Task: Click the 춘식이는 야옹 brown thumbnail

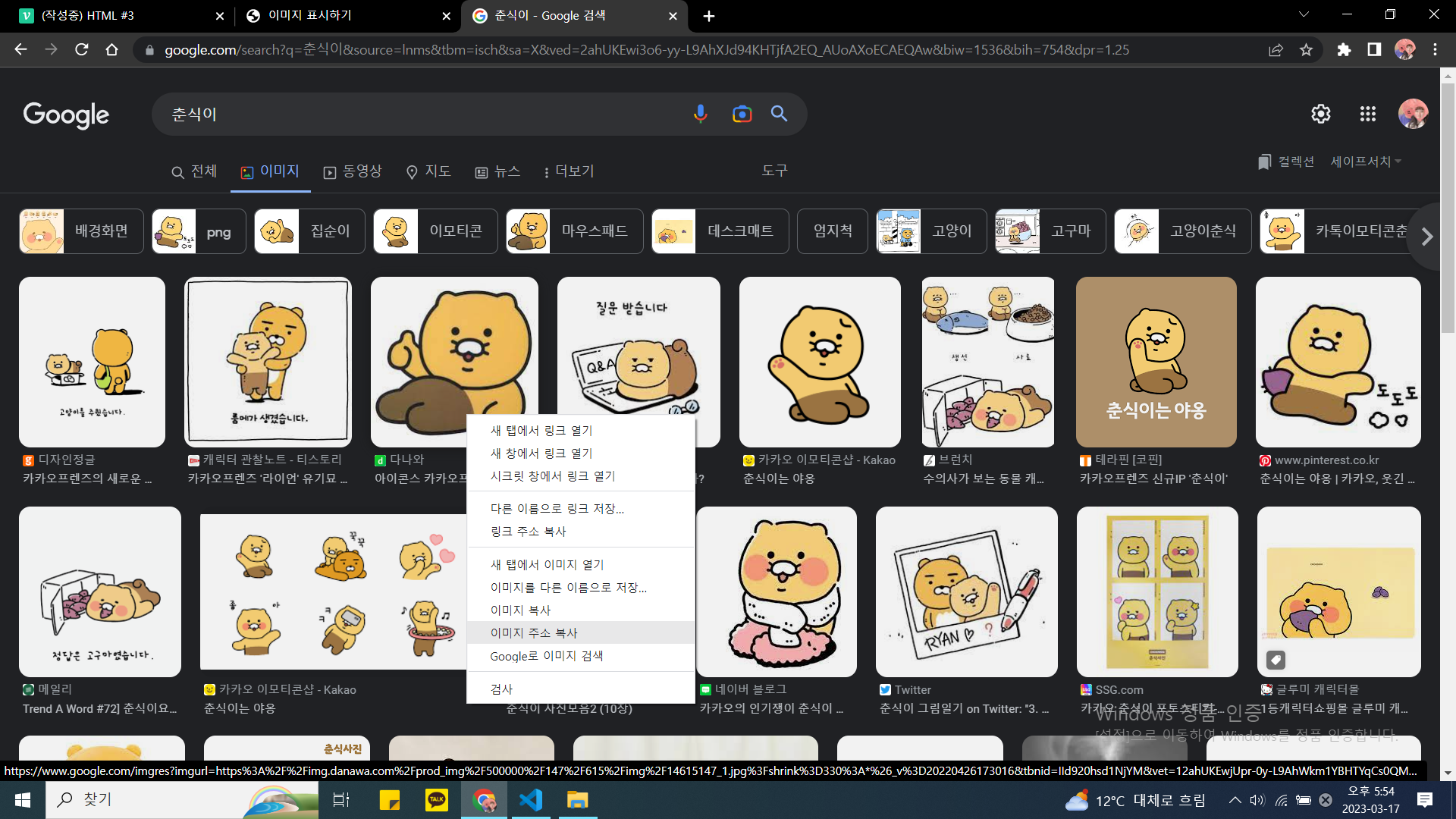Action: coord(1156,362)
